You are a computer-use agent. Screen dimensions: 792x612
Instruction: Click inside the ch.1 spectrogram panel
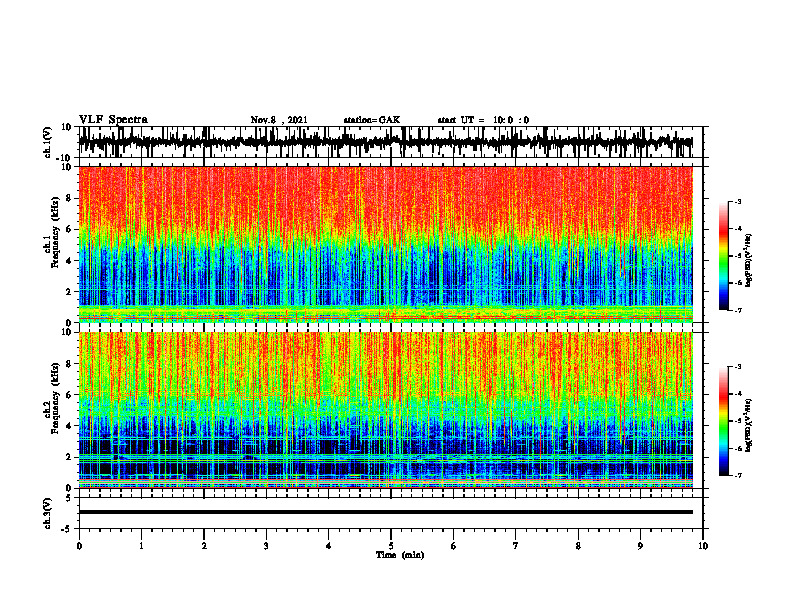click(385, 244)
